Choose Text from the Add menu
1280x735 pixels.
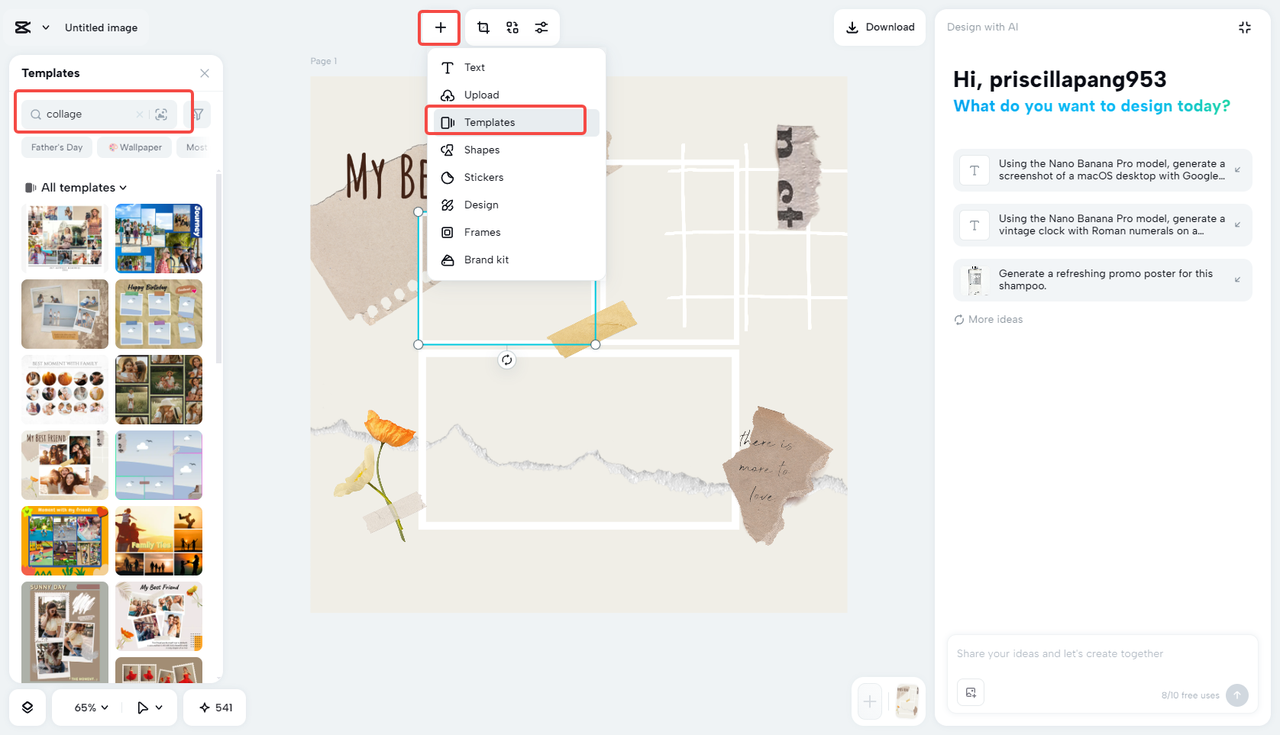(516, 68)
